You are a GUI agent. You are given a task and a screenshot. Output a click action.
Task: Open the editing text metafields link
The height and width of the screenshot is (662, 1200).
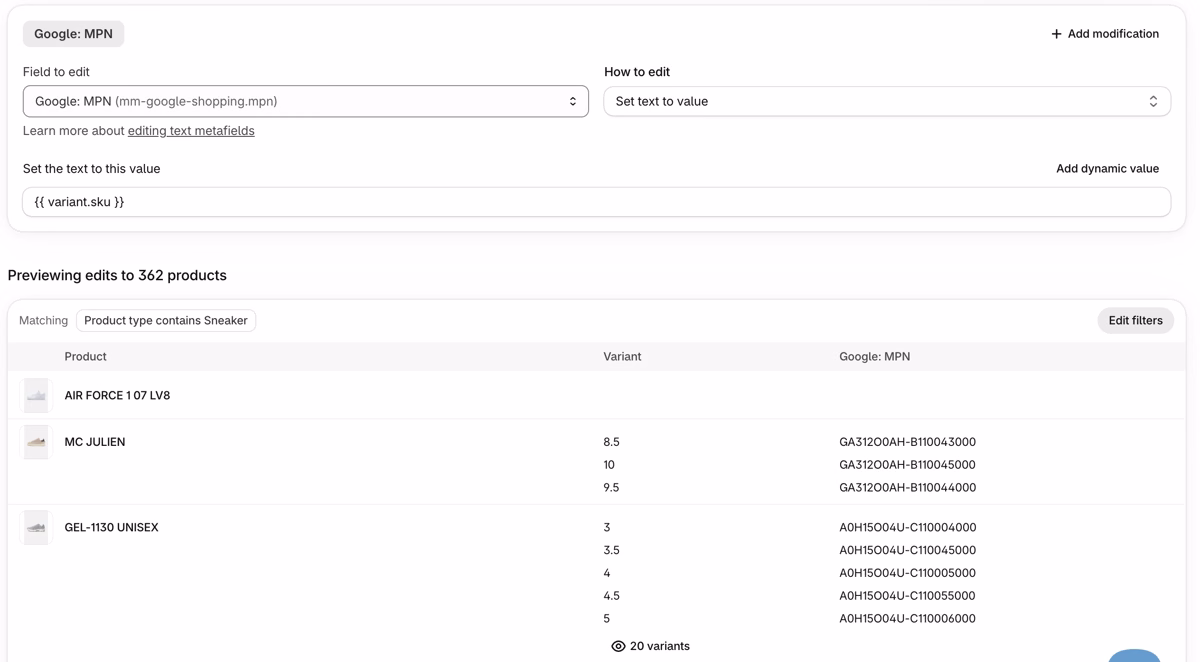pos(191,131)
